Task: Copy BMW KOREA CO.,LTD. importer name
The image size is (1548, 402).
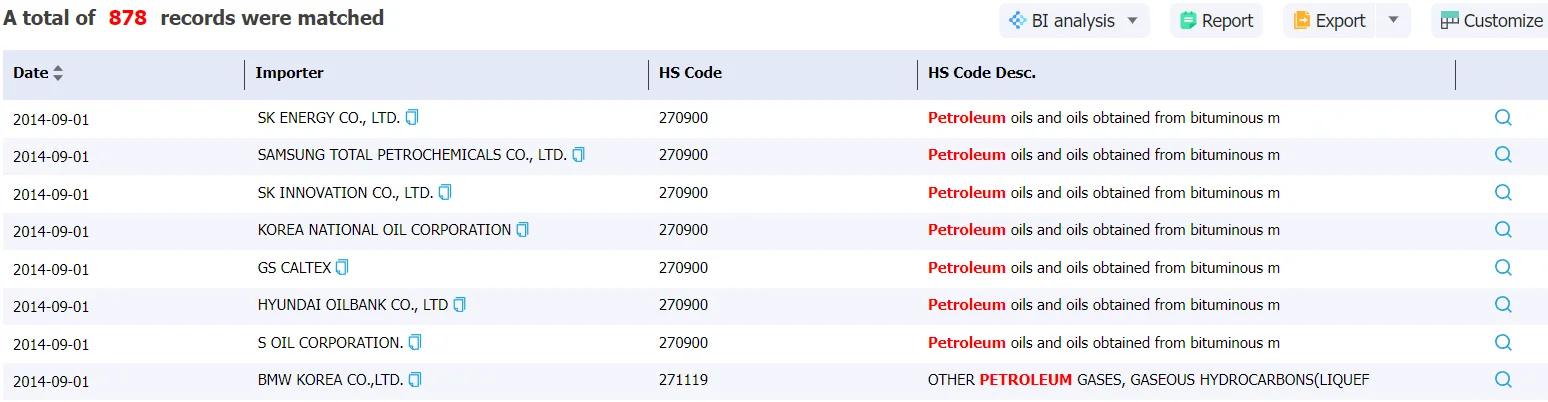Action: tap(415, 380)
